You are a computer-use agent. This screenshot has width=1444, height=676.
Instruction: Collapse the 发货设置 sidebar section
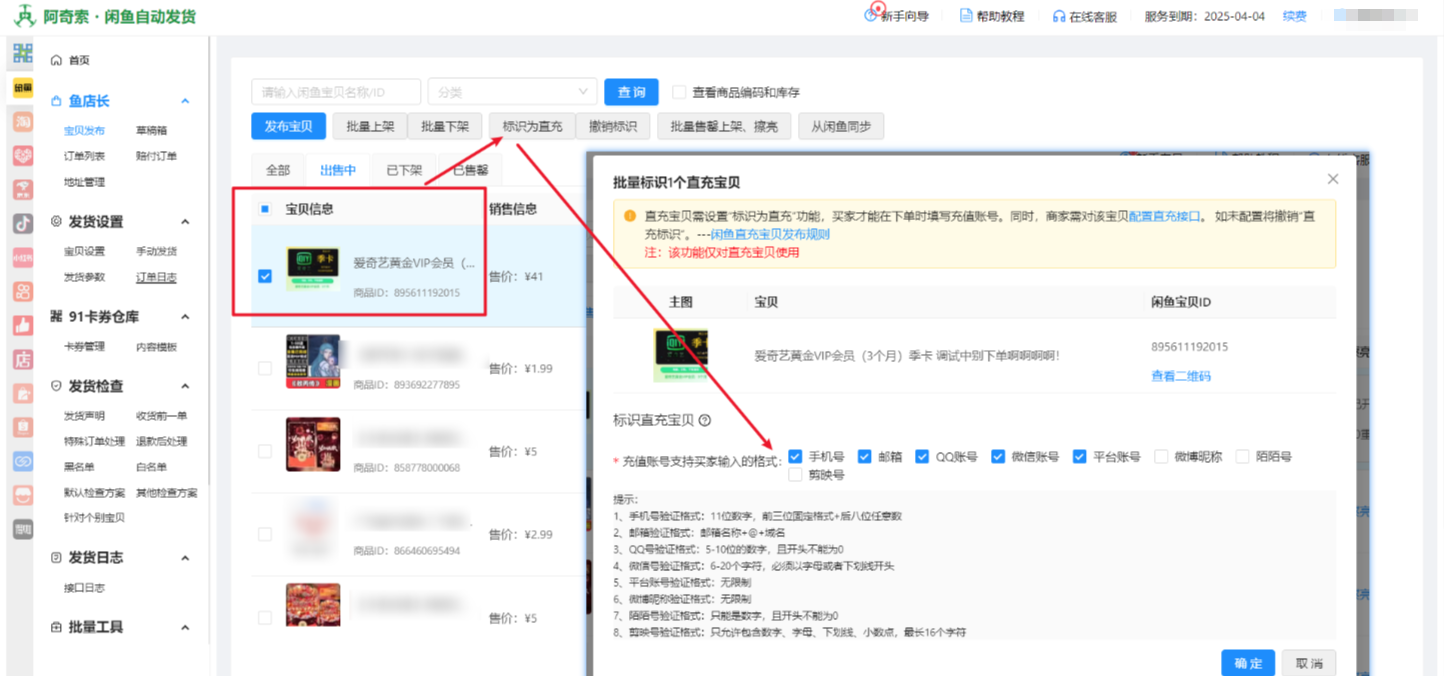[x=185, y=222]
